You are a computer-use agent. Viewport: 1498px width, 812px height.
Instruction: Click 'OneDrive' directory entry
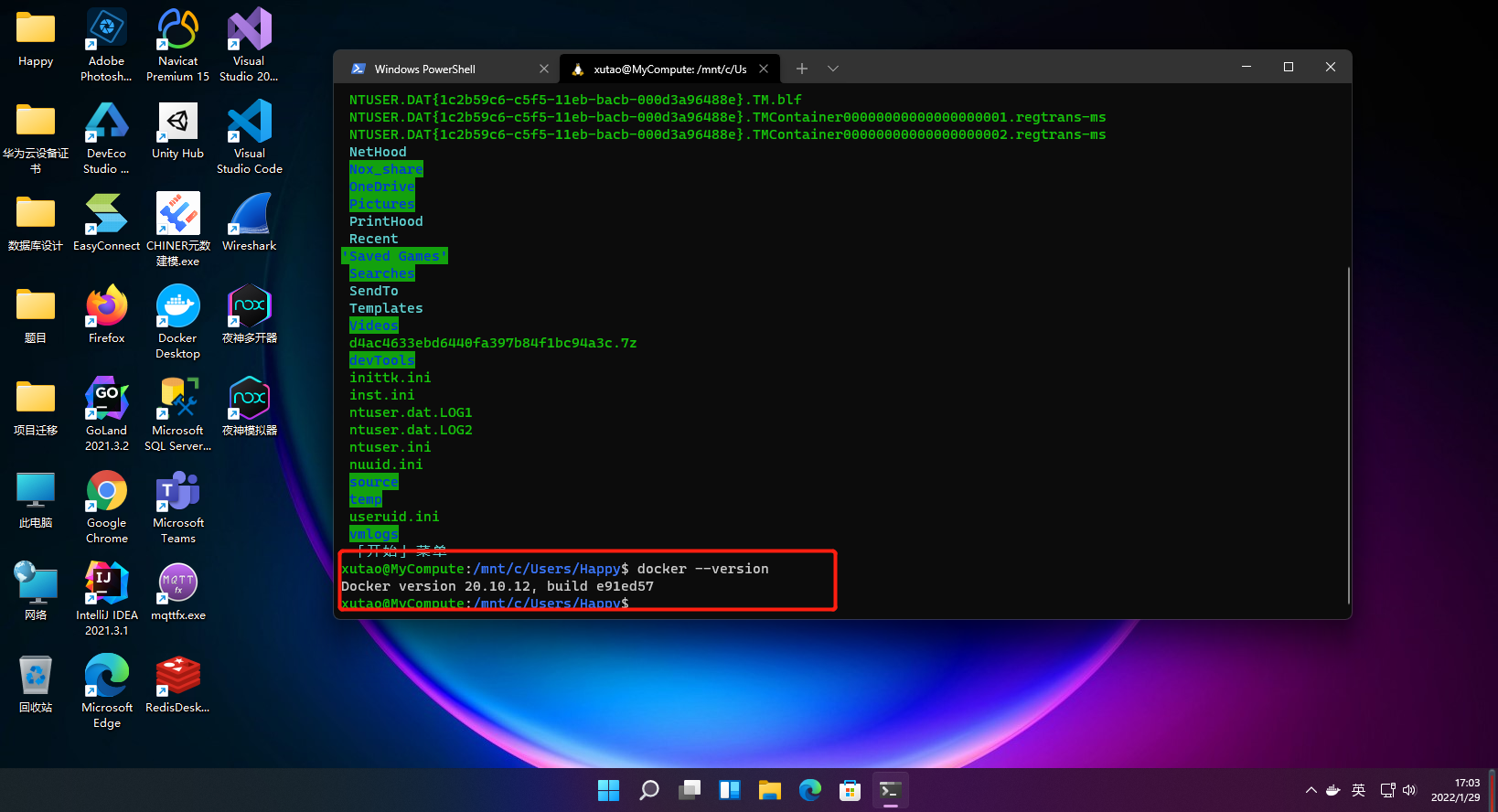coord(381,187)
